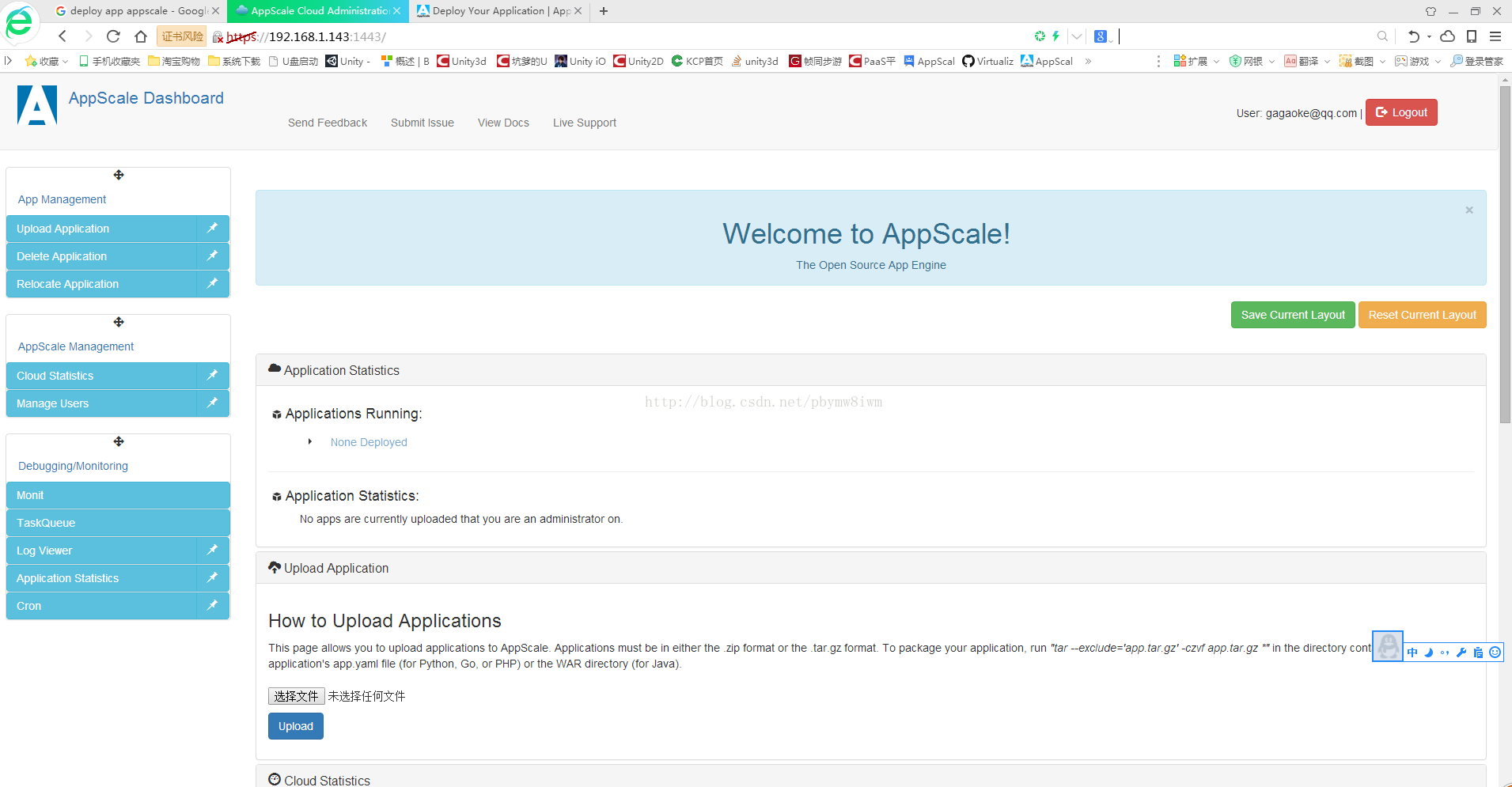Go to browser home page icon
Image resolution: width=1512 pixels, height=787 pixels.
[141, 36]
